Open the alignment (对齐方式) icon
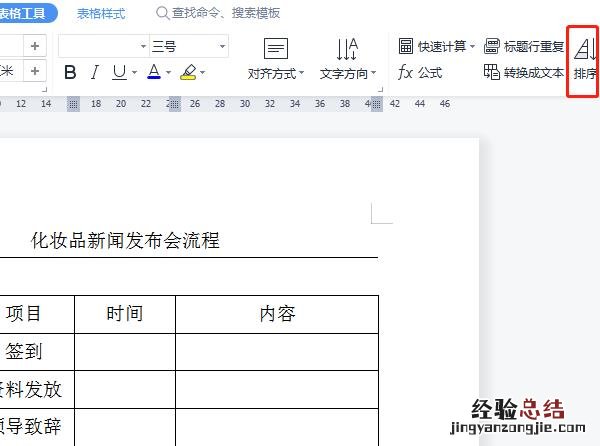 [x=276, y=49]
